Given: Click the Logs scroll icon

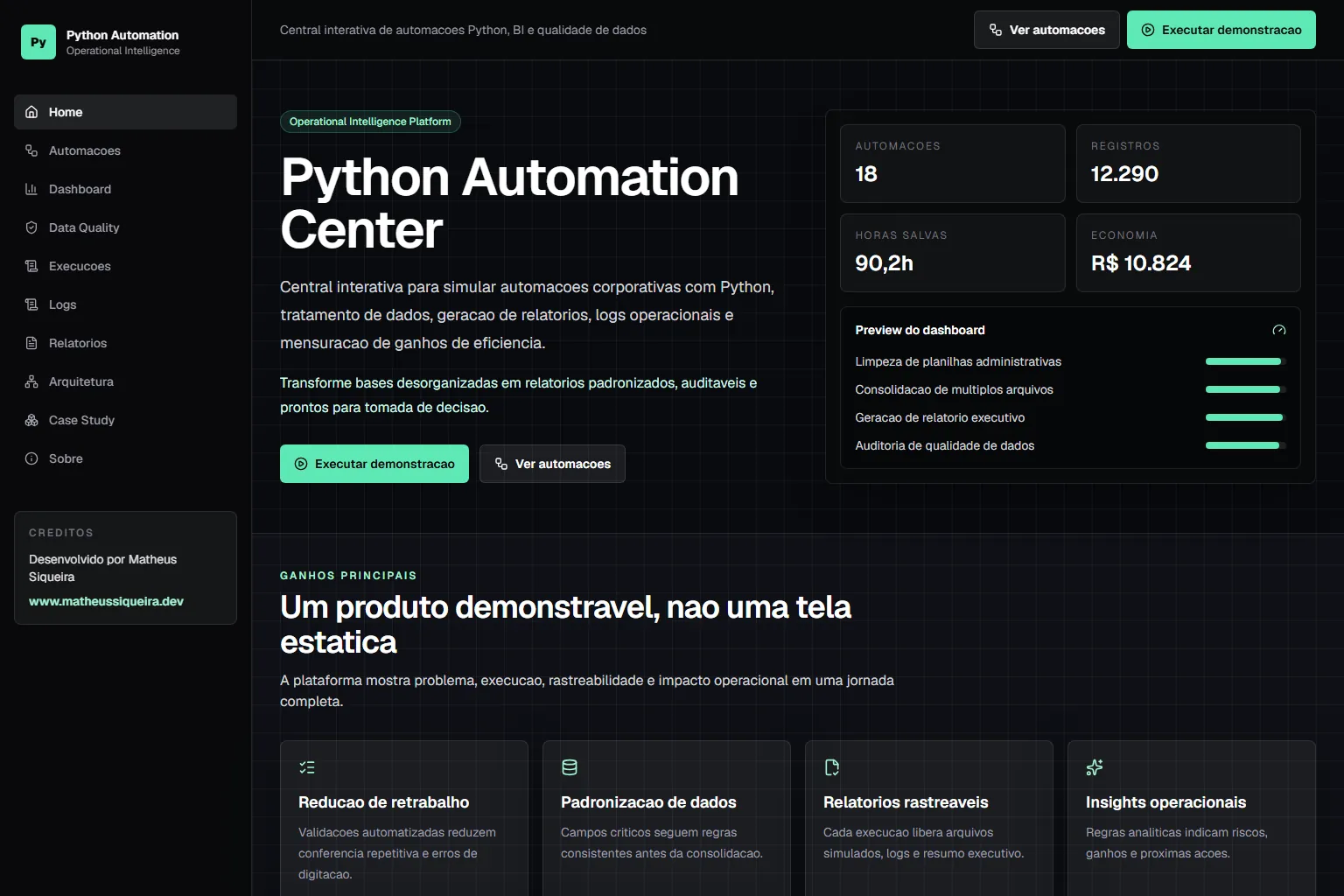Looking at the screenshot, I should (x=31, y=304).
